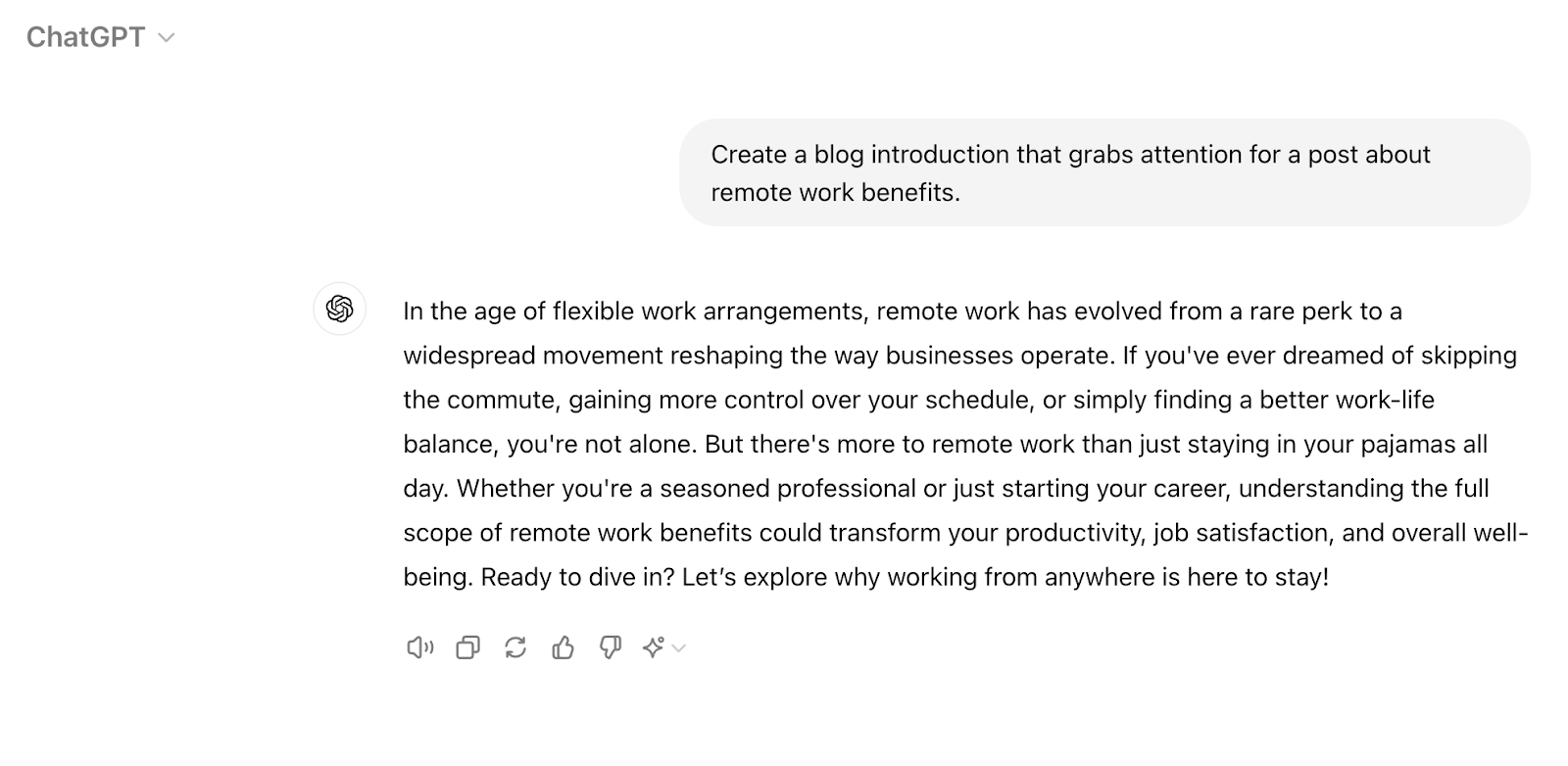Click the response's first line starting "In the age"
This screenshot has width=1568, height=766.
[x=902, y=311]
